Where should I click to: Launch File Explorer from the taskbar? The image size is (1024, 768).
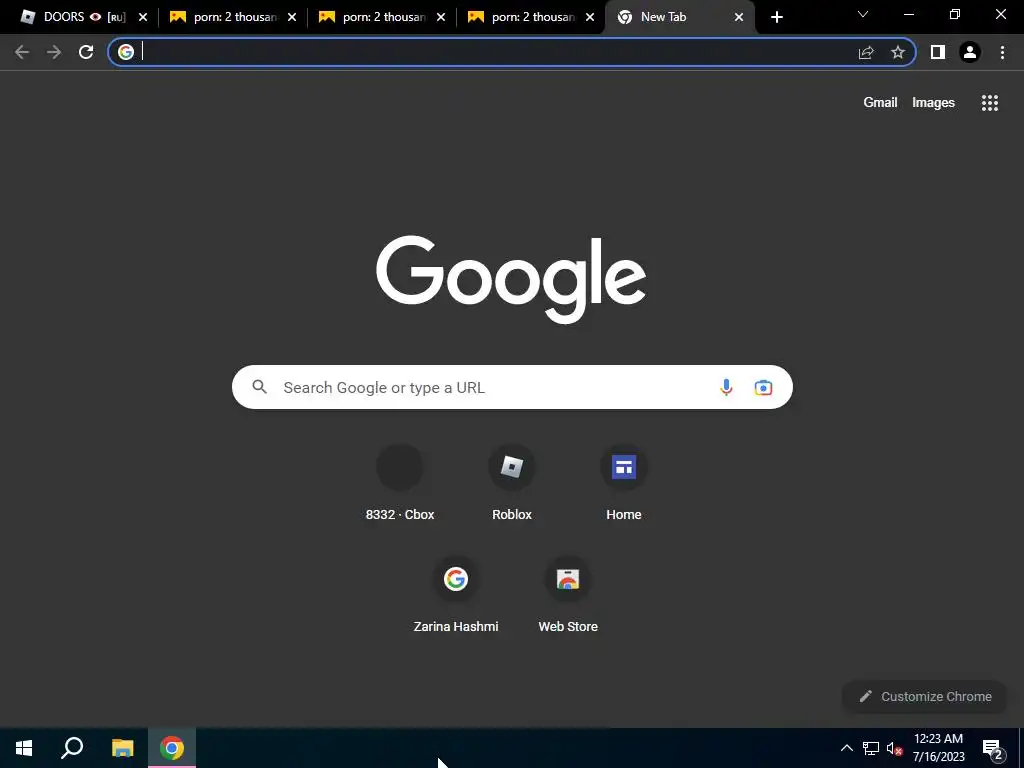pos(122,748)
